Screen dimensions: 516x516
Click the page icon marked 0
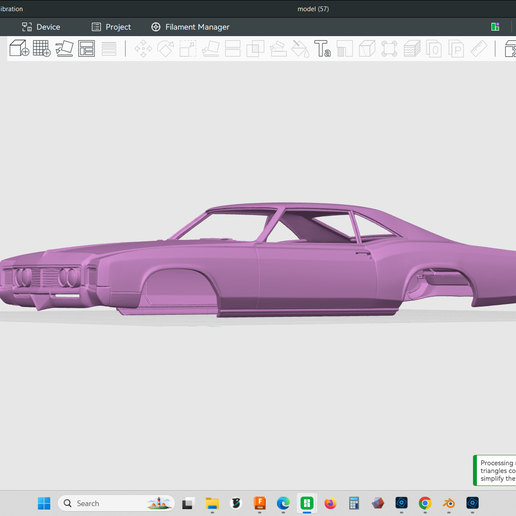pyautogui.click(x=434, y=49)
